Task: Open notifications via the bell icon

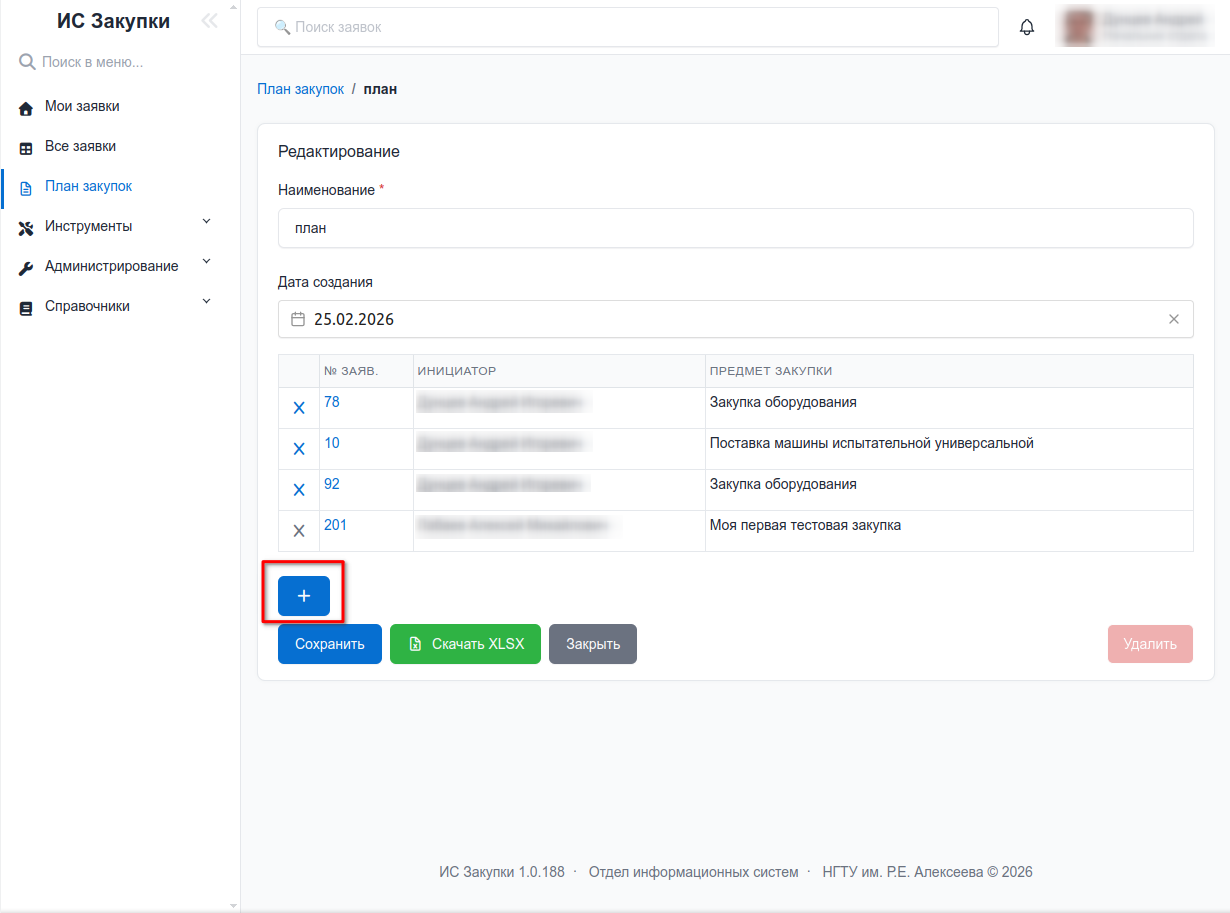Action: [x=1027, y=27]
